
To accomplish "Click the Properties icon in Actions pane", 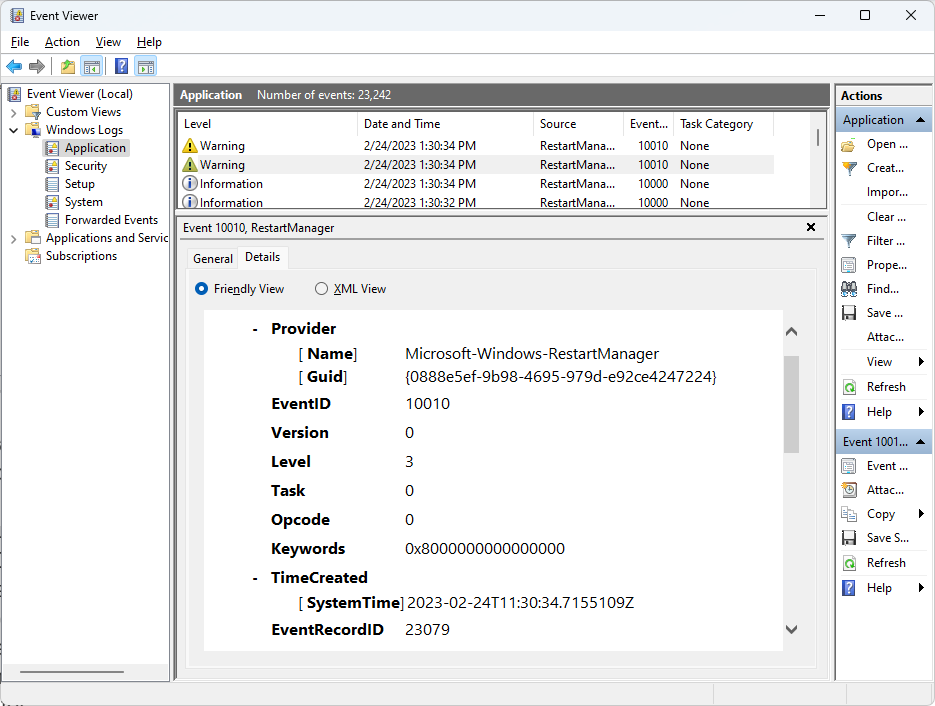I will [x=849, y=265].
